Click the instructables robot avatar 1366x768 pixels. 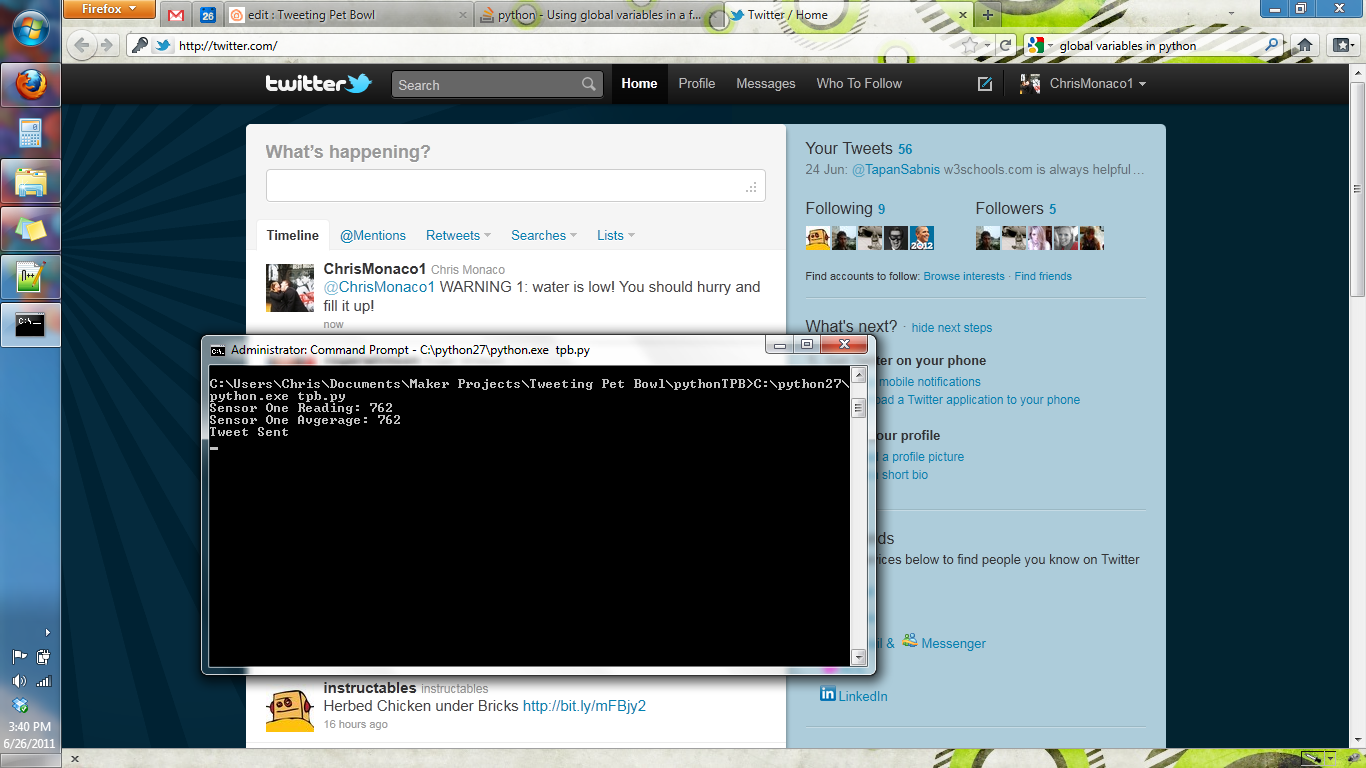pos(290,710)
